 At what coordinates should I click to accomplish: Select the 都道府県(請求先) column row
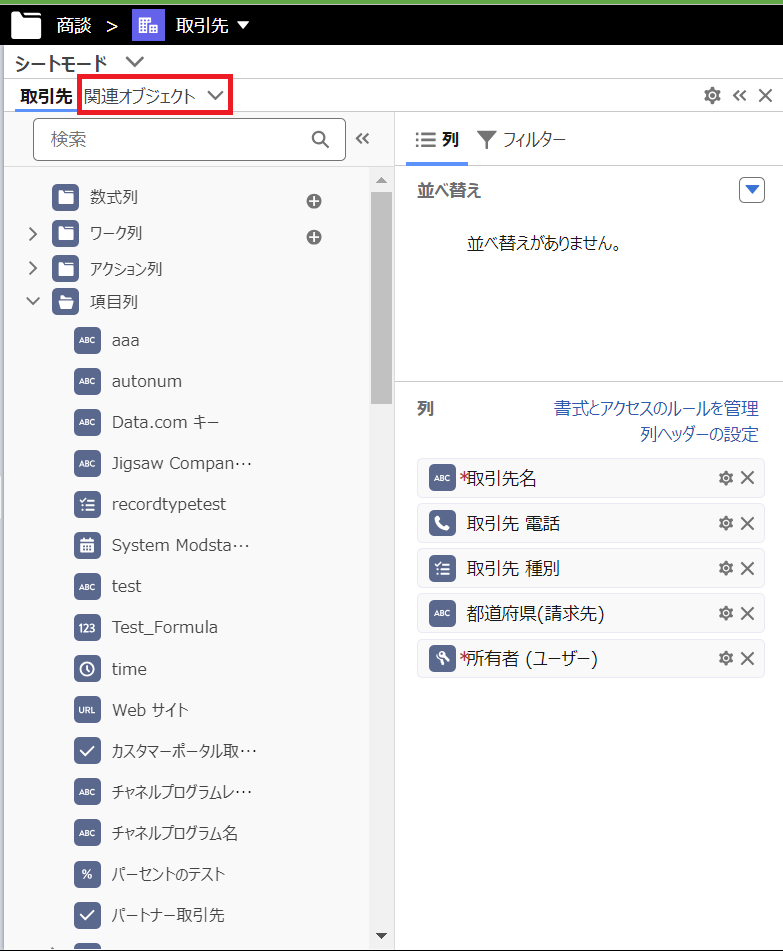click(x=591, y=613)
